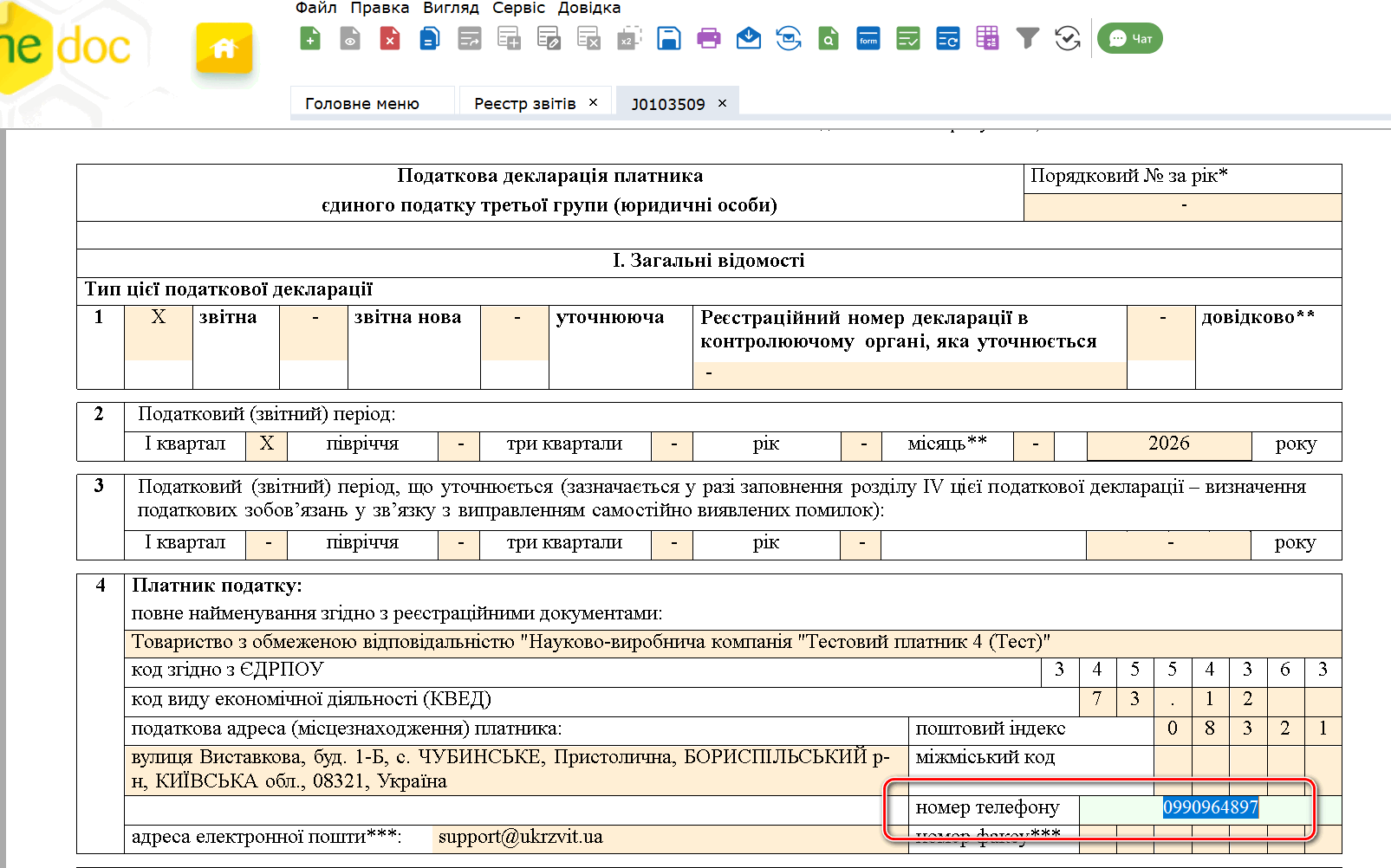Click the green create new document icon
1391x868 pixels.
click(x=310, y=39)
